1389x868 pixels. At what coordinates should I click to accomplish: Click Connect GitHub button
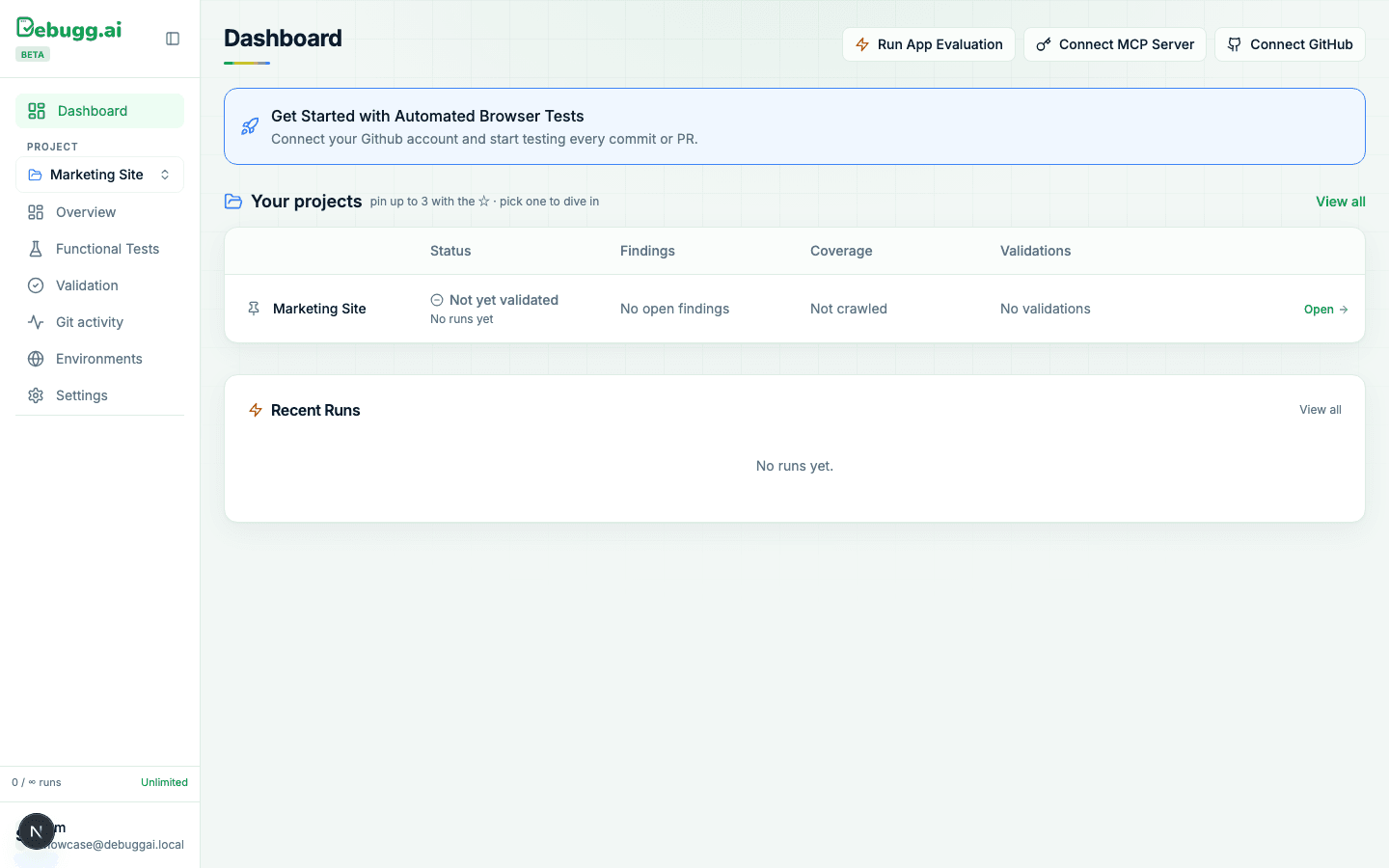(x=1290, y=44)
